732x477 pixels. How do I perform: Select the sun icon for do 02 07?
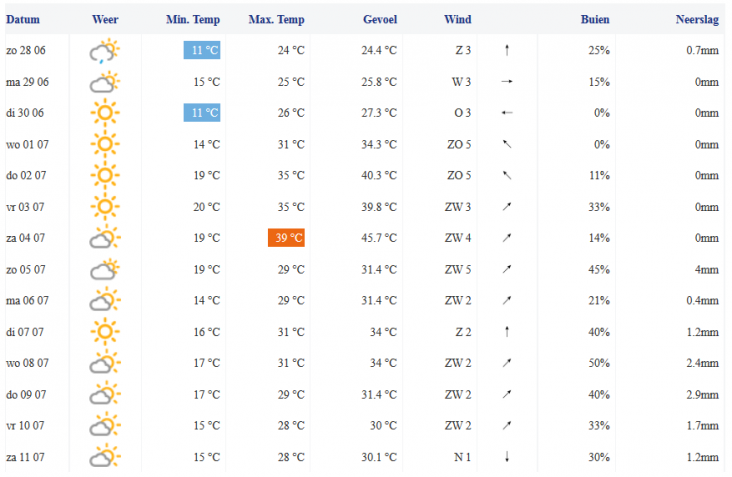coord(105,175)
